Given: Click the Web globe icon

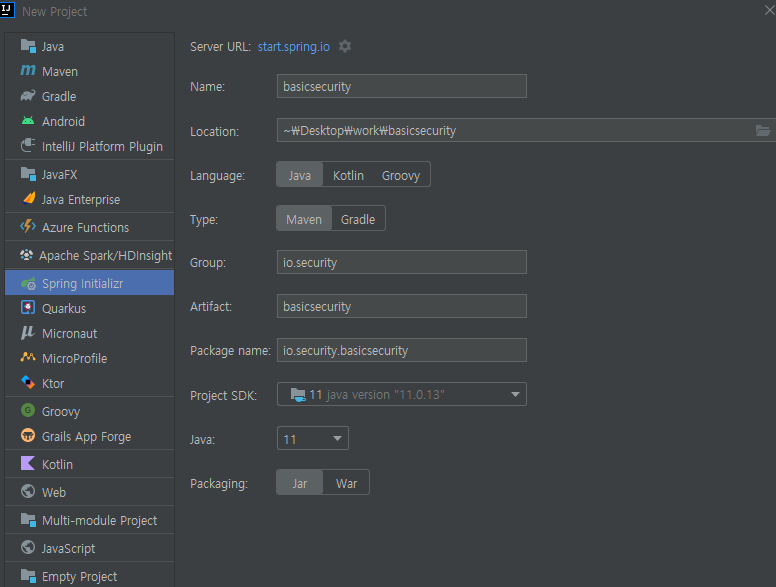Looking at the screenshot, I should (28, 491).
